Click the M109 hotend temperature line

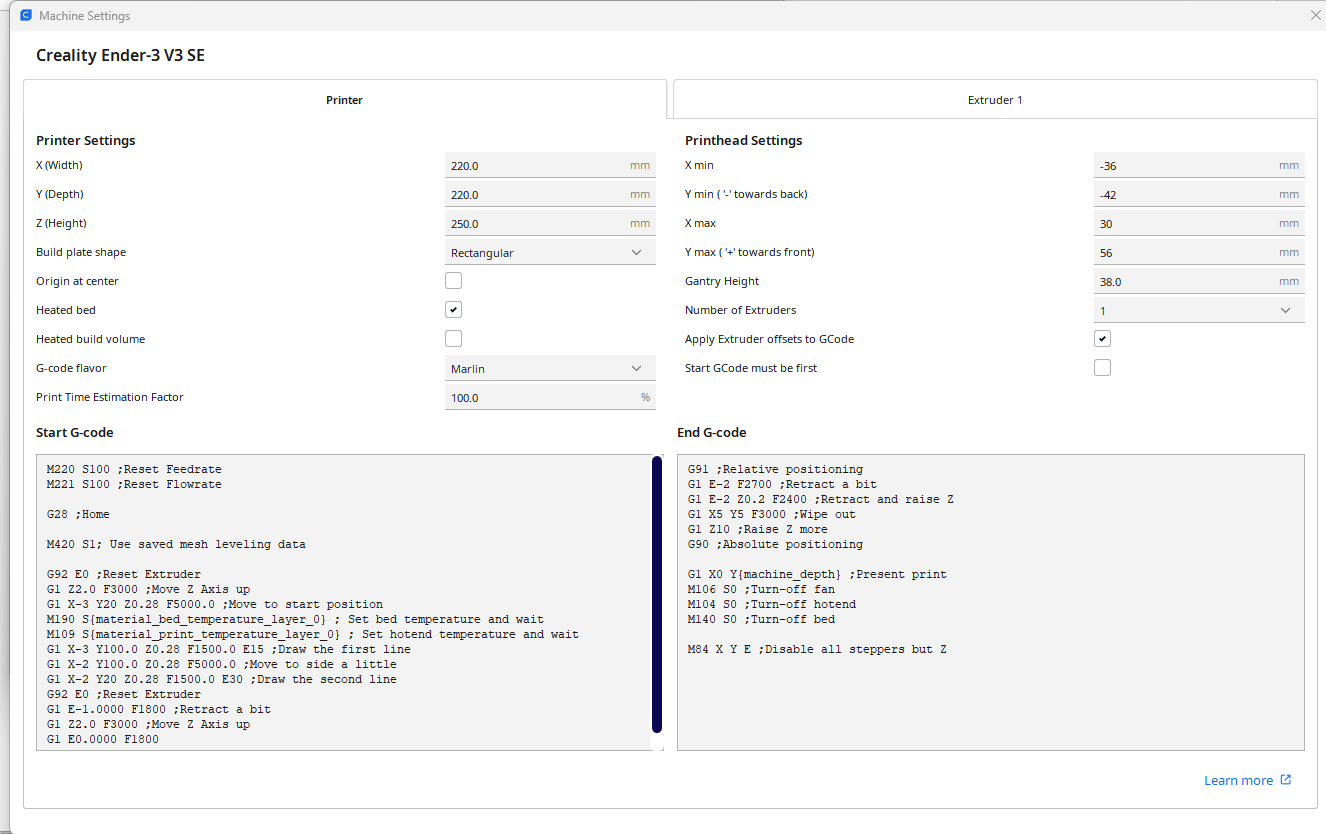(x=313, y=634)
